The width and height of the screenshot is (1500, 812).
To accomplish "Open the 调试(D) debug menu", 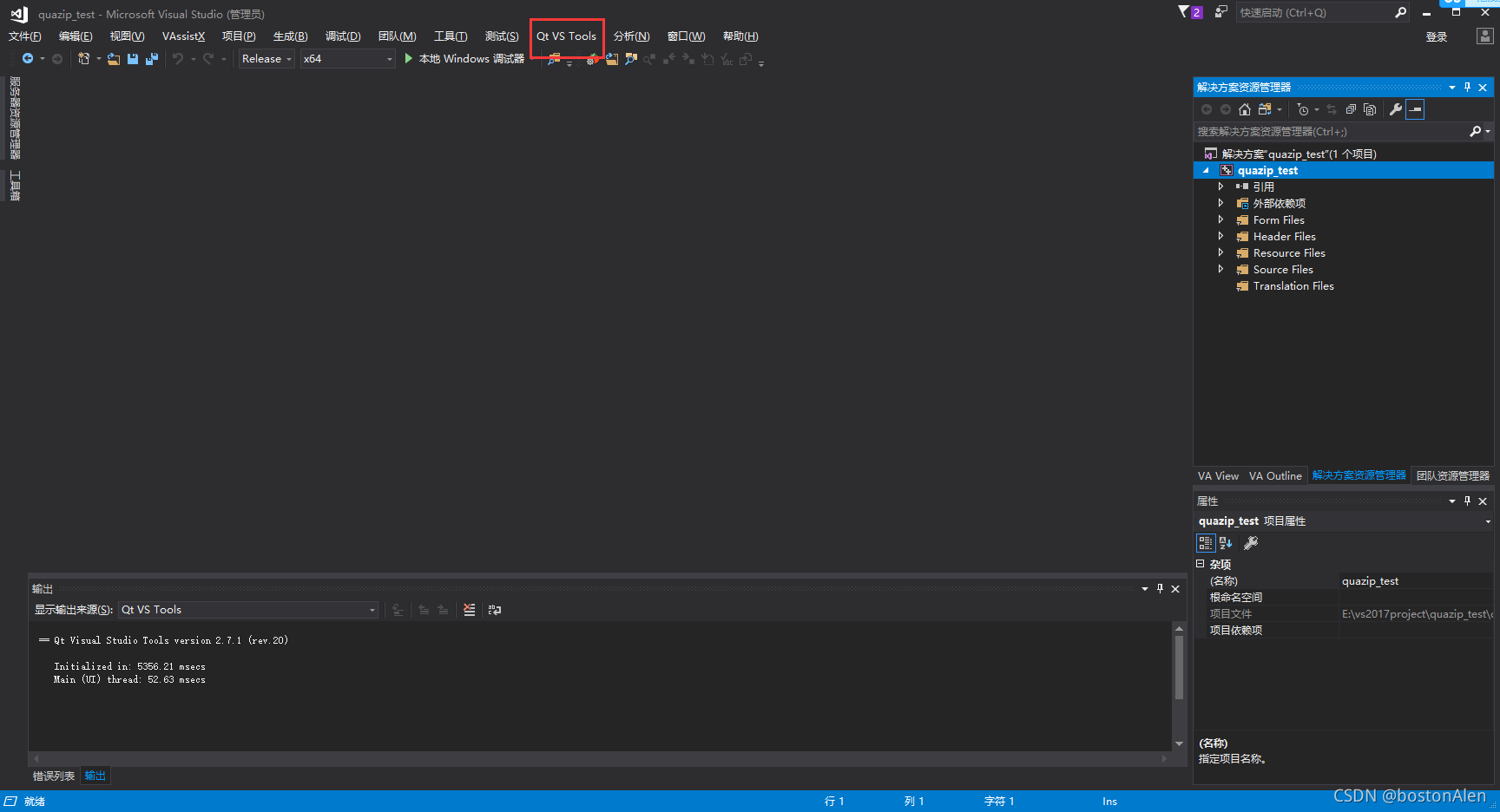I will pos(343,36).
